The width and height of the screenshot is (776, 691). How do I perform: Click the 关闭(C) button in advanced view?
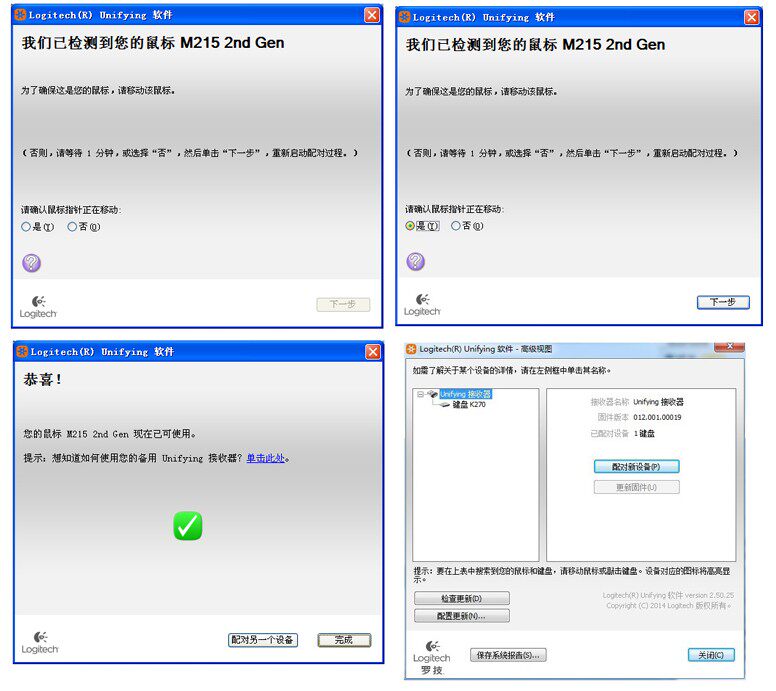pos(711,655)
